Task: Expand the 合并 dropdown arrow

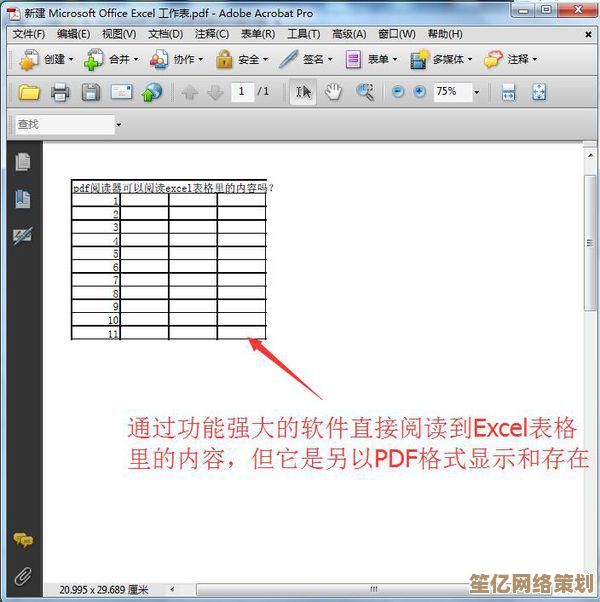Action: tap(136, 60)
